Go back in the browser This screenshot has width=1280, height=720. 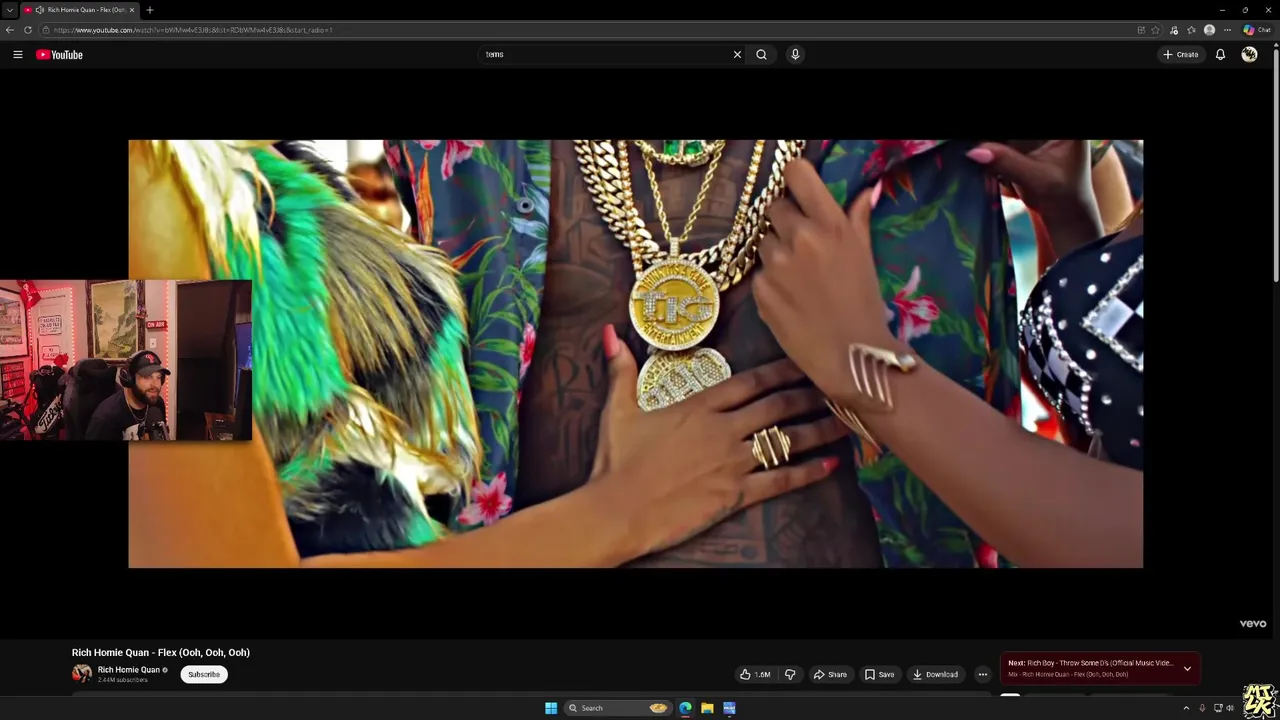[x=10, y=30]
